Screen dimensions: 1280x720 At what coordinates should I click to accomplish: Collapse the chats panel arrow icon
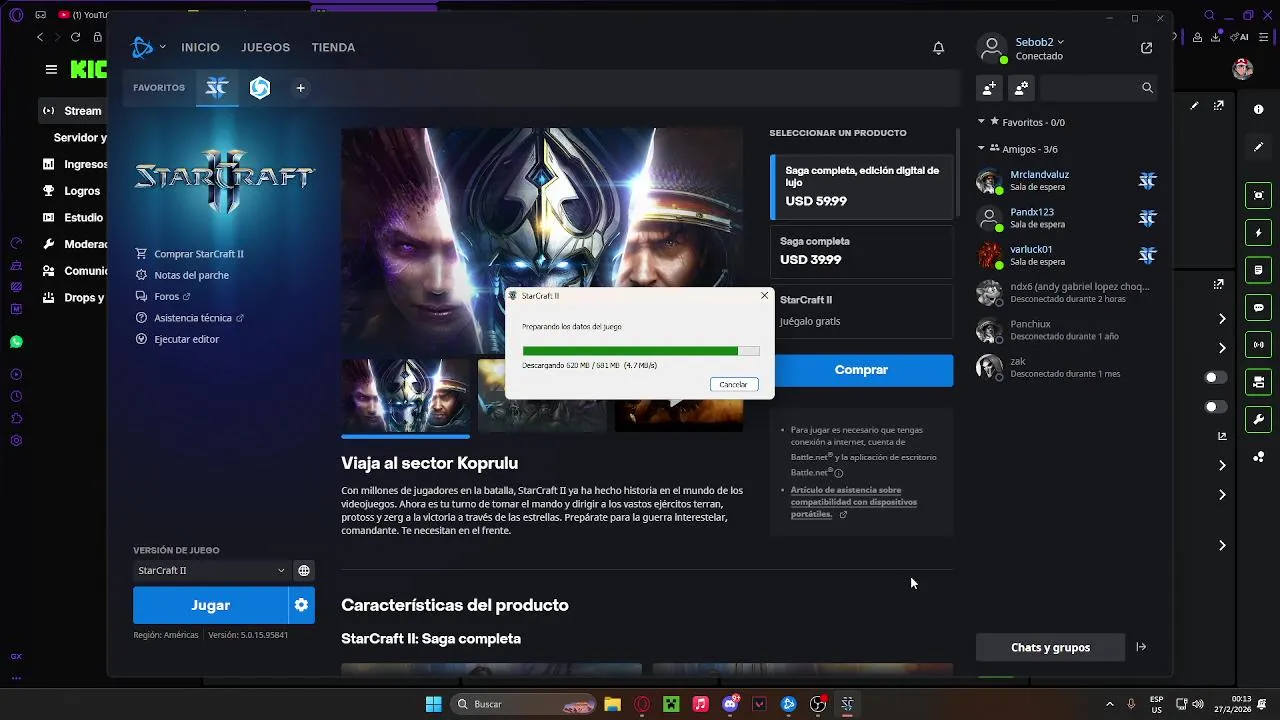(1141, 647)
